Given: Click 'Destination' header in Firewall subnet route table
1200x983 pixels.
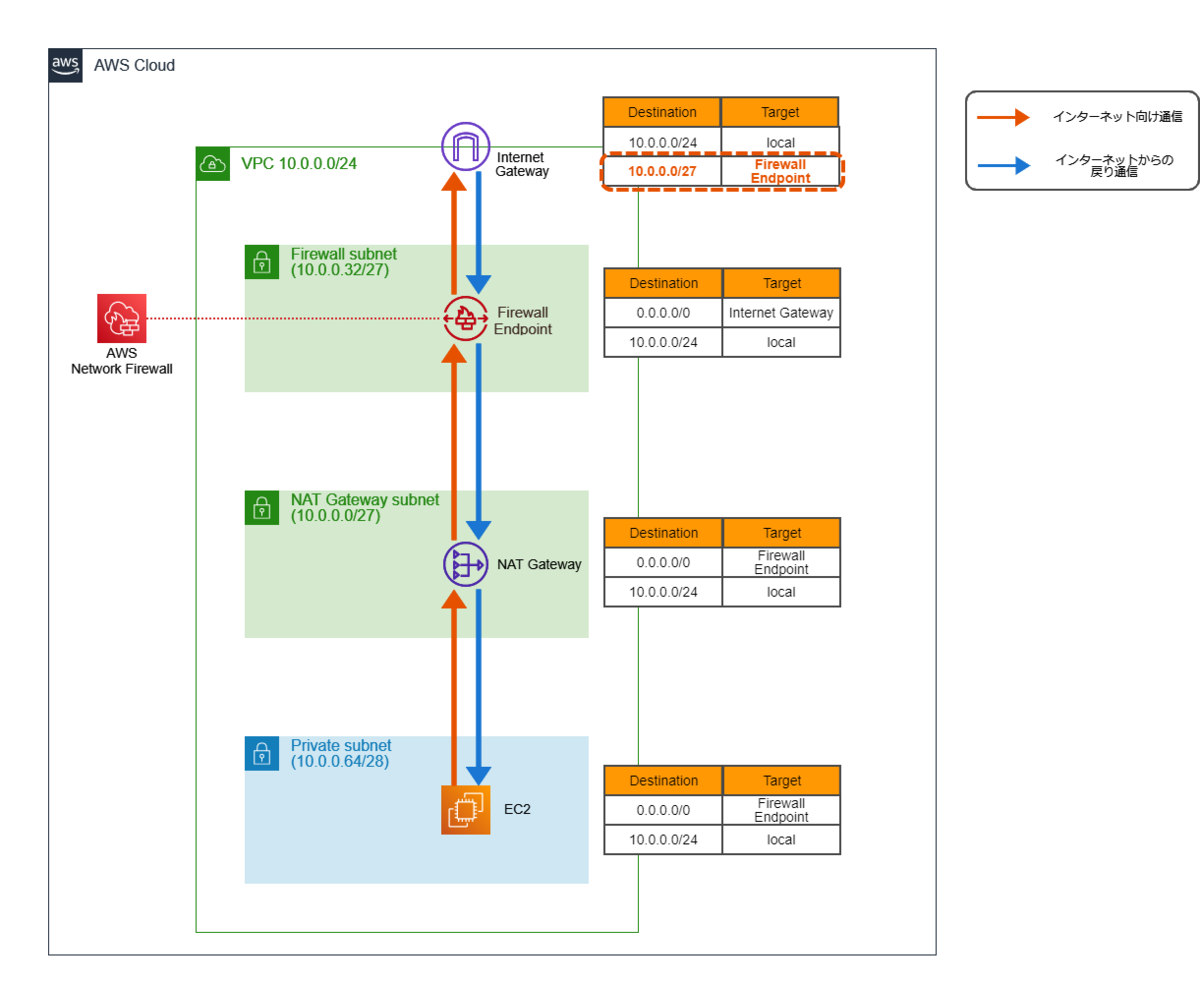Looking at the screenshot, I should tap(663, 283).
